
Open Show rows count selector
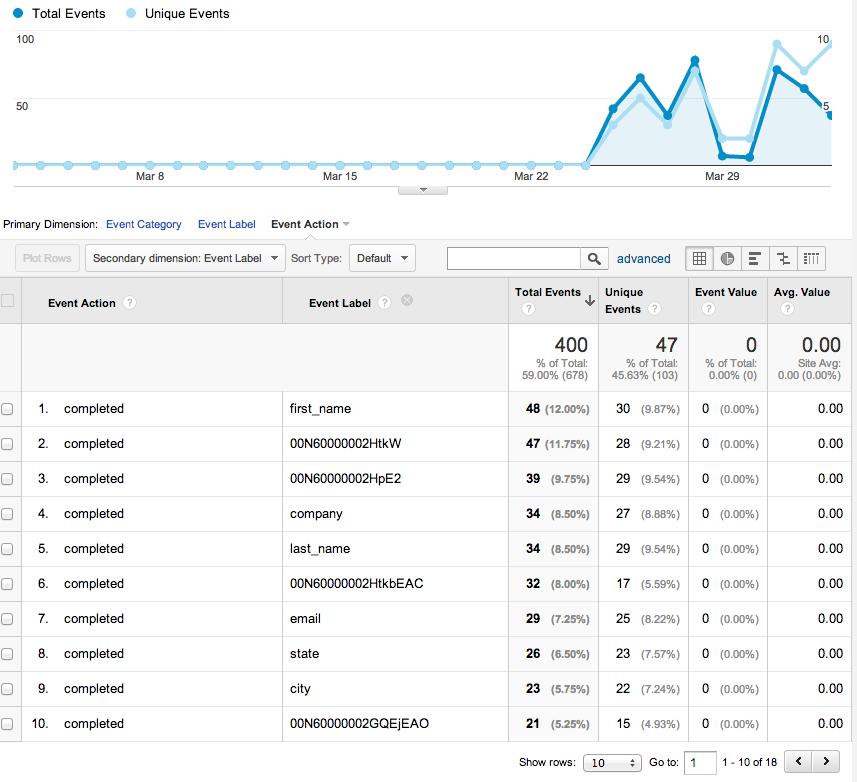(612, 762)
